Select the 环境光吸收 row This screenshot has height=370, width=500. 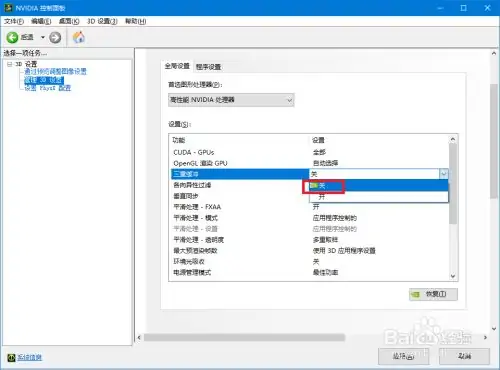pyautogui.click(x=309, y=262)
